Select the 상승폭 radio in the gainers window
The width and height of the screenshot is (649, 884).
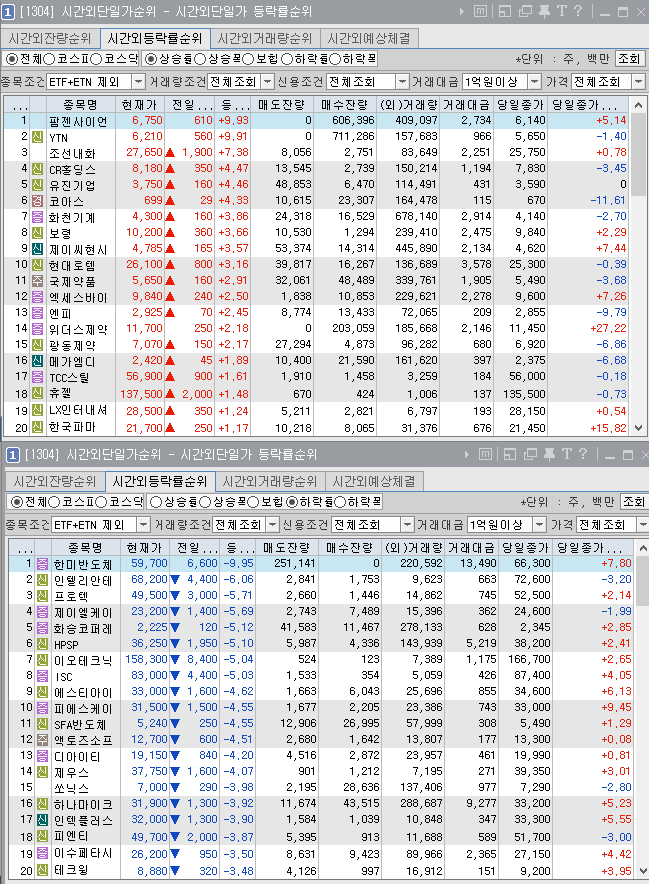[x=200, y=59]
